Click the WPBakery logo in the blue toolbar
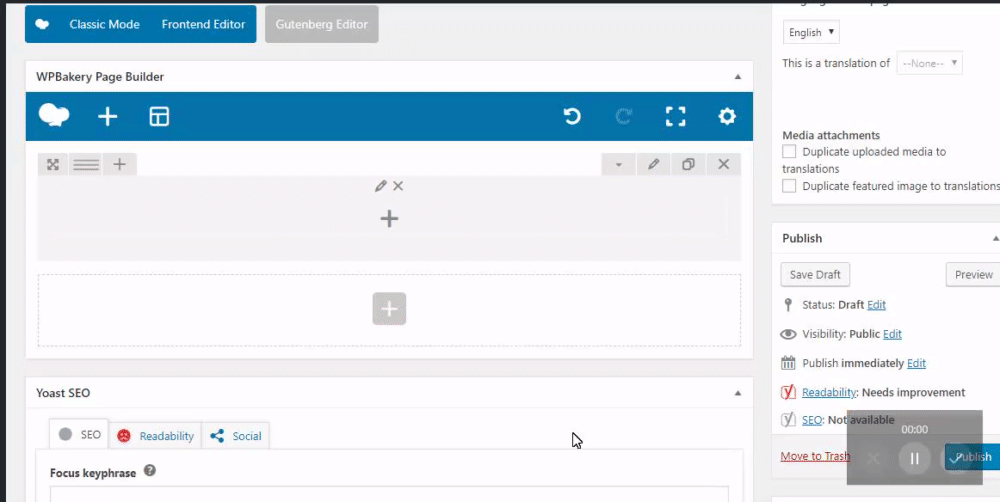 coord(54,116)
